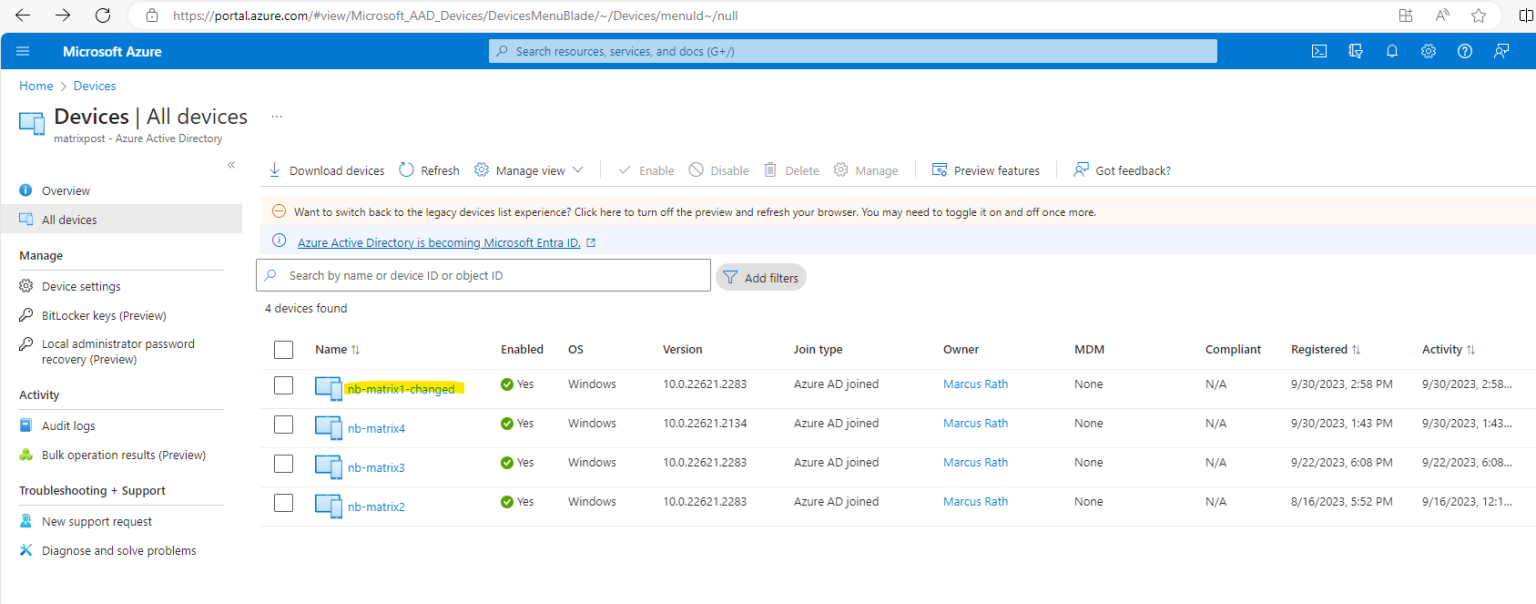Select all devices via header checkbox

tap(283, 349)
